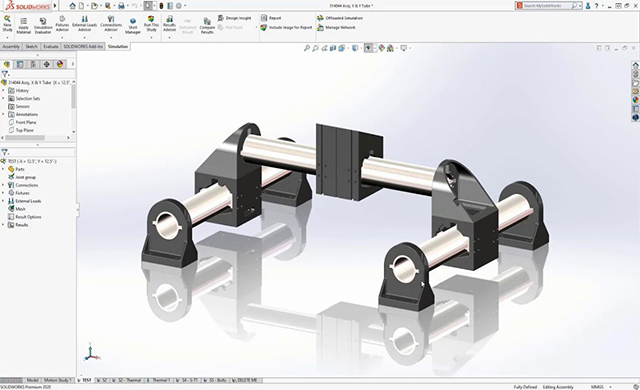Switch to the Assembly ribbon tab
The image size is (640, 390).
[x=11, y=47]
